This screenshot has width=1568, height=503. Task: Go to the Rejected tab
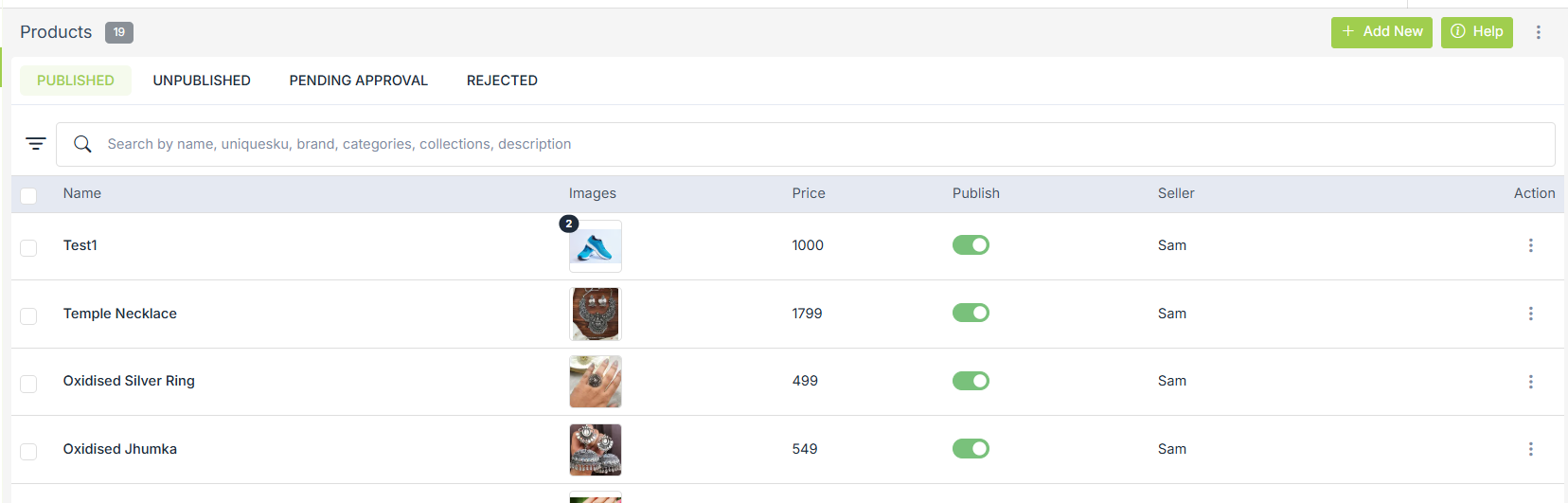(502, 81)
